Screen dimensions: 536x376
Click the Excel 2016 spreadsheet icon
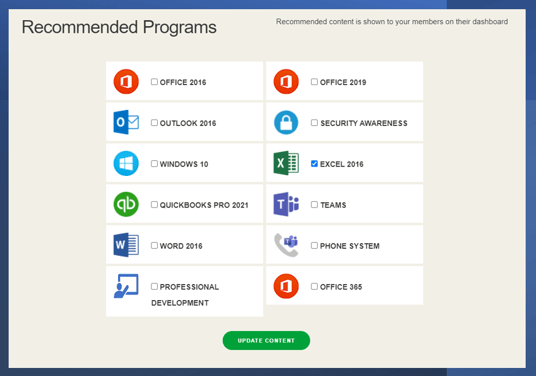coord(286,163)
